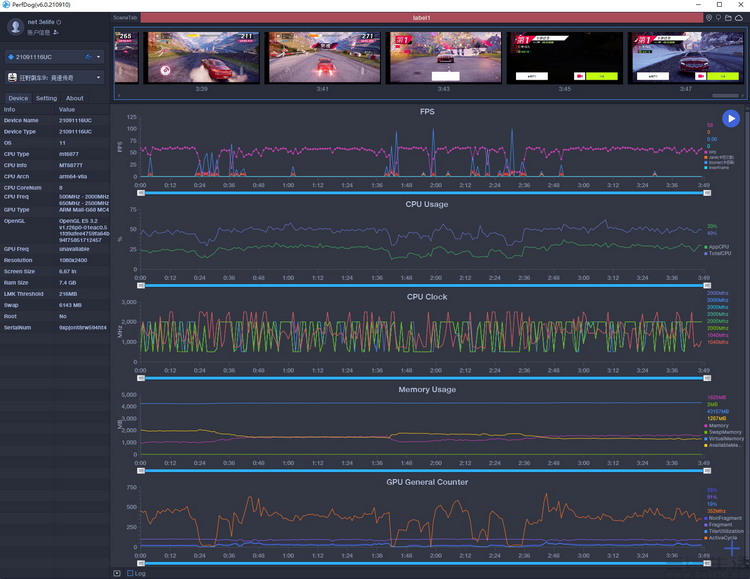Click the Ram Size value 7.4 GB
This screenshot has height=579, width=750.
pos(67,283)
